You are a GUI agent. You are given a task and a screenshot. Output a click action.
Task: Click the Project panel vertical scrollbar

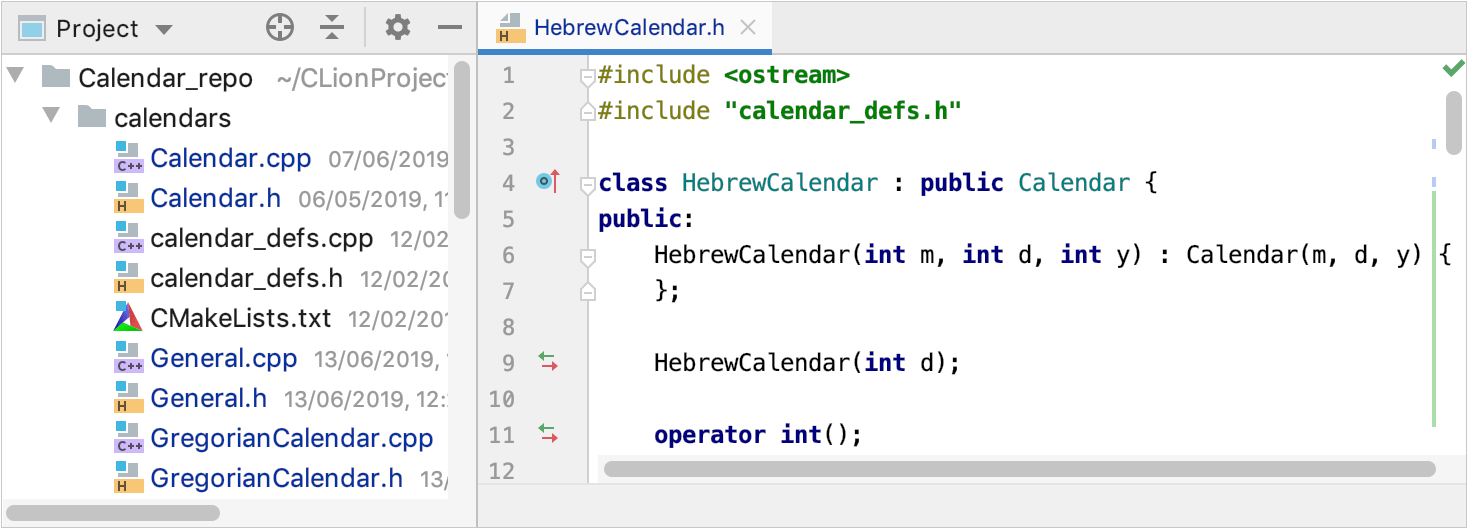coord(461,140)
